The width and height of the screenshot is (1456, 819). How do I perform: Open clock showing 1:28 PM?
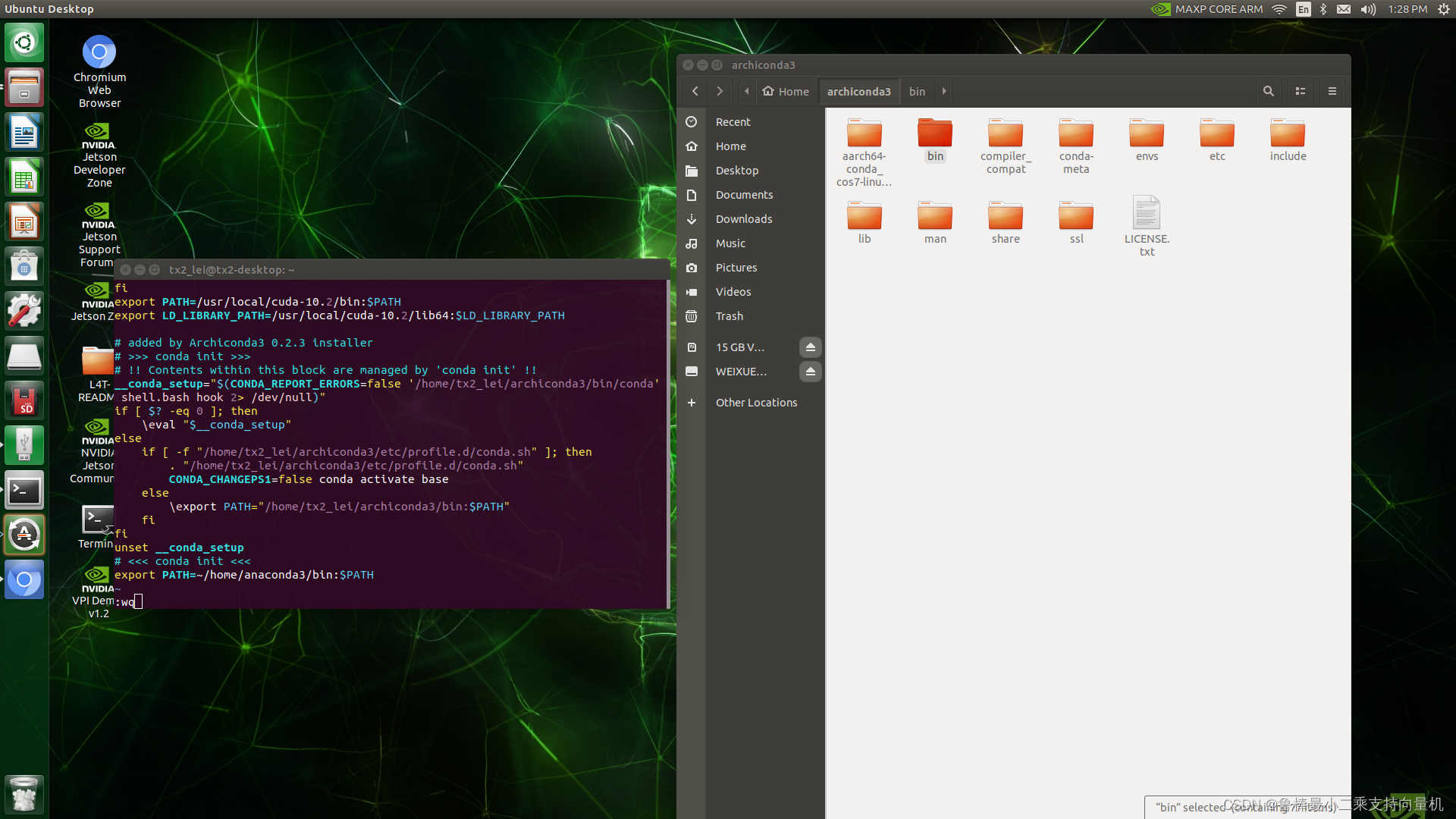1407,9
